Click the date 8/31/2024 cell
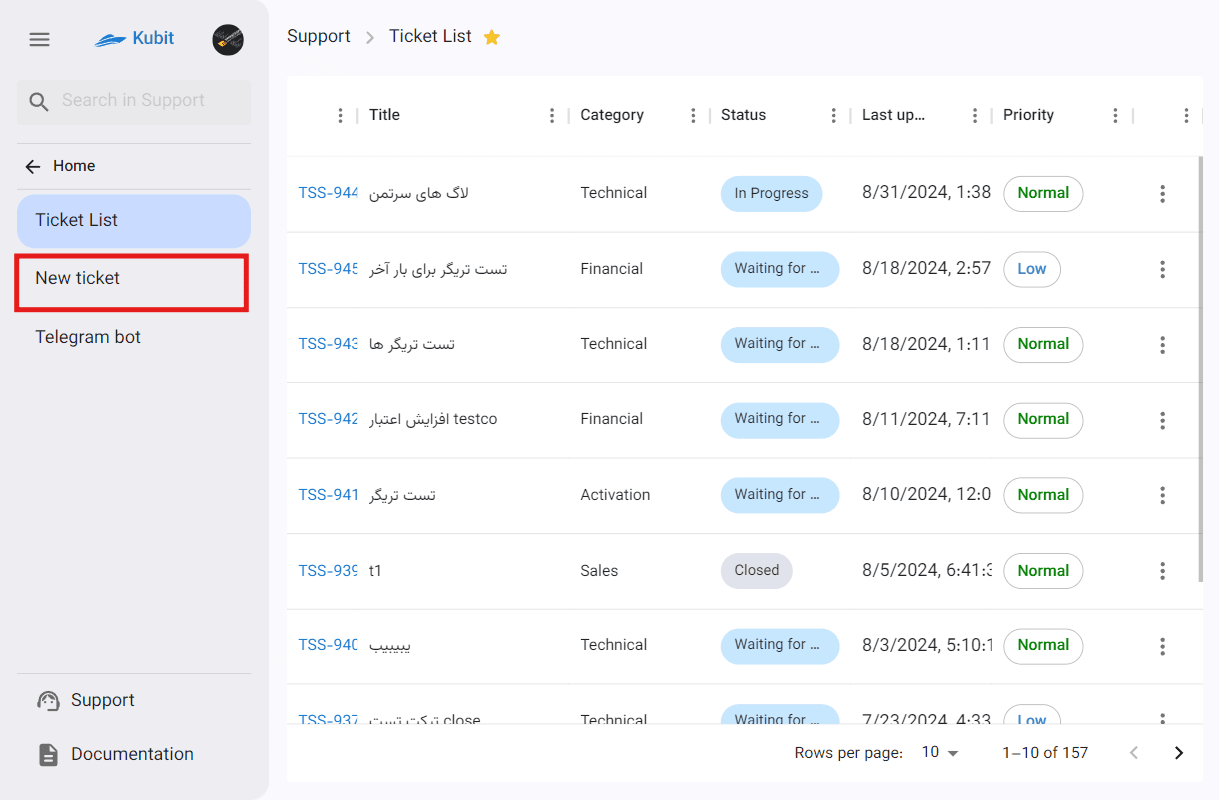Screen dimensions: 1219x800 [927, 193]
